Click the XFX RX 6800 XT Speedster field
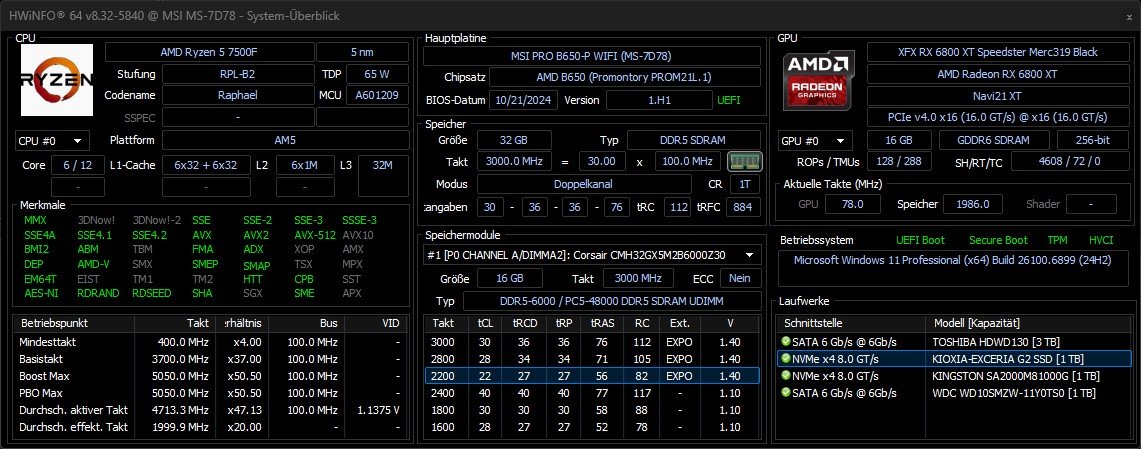1141x449 pixels. click(x=998, y=52)
